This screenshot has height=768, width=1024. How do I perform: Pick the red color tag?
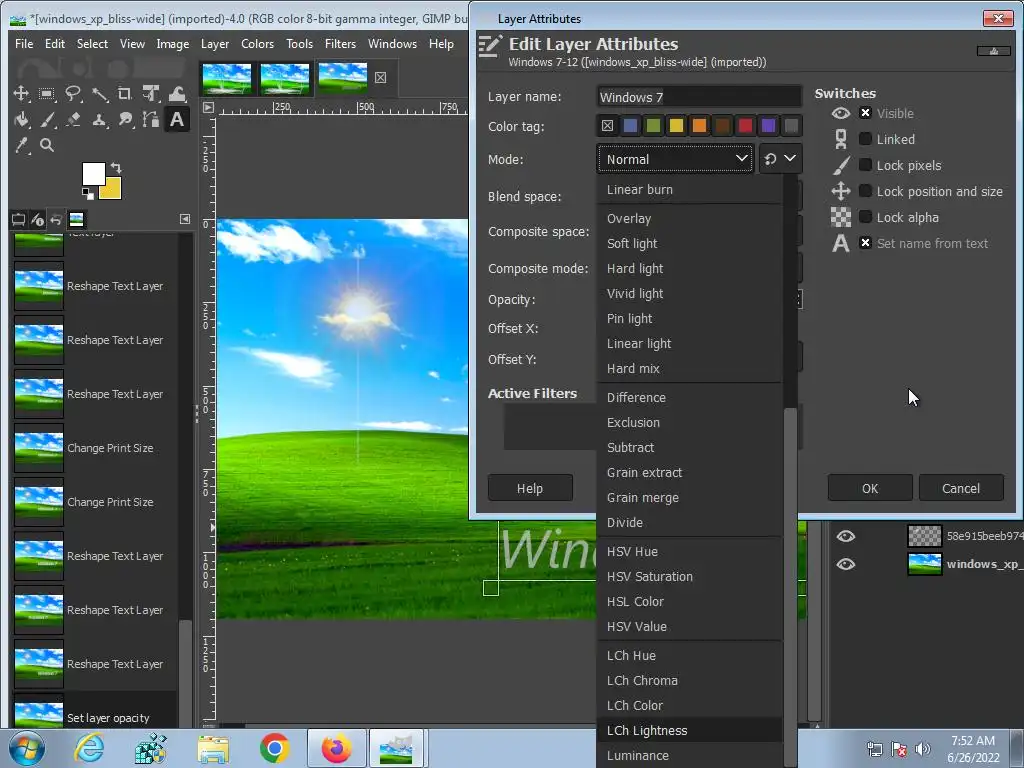click(745, 125)
